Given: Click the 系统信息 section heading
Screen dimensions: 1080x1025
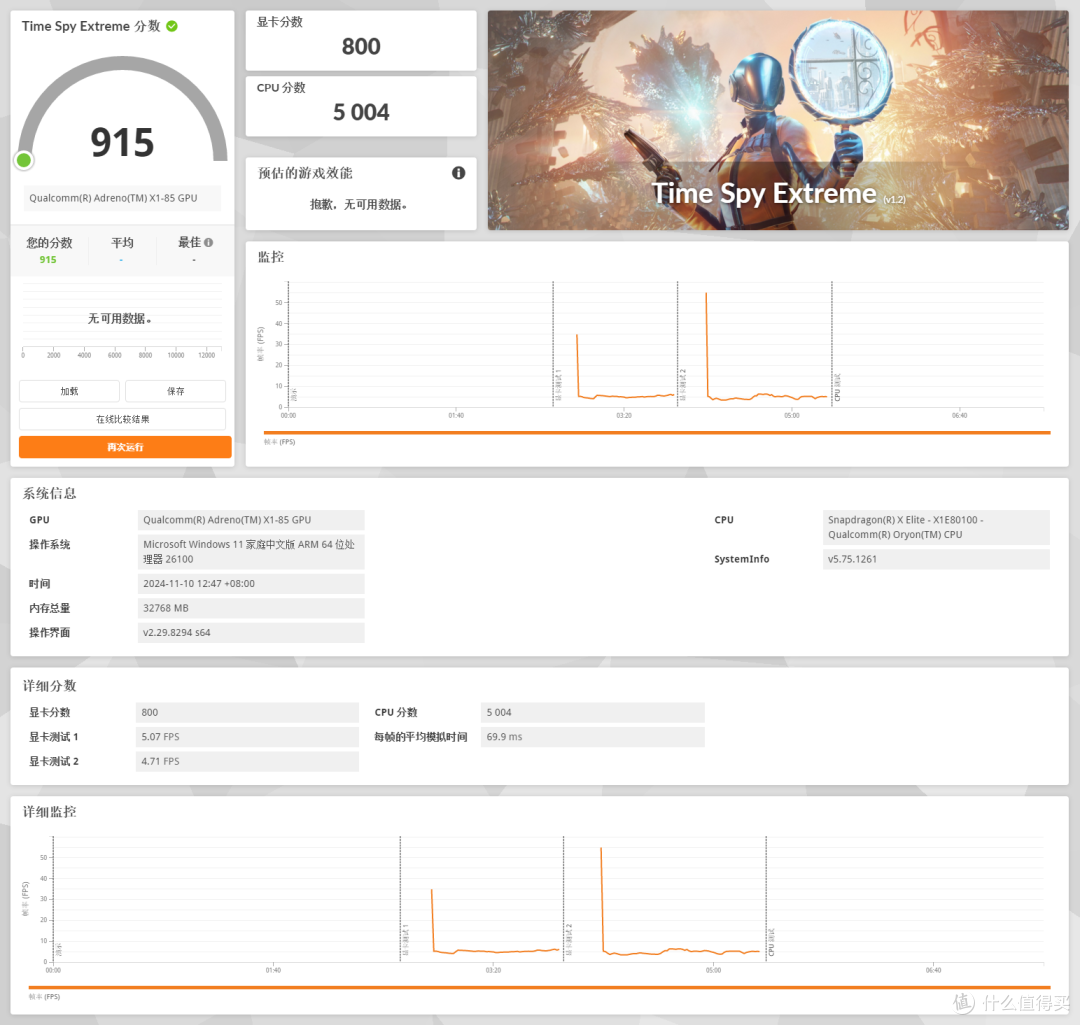Looking at the screenshot, I should pyautogui.click(x=50, y=493).
